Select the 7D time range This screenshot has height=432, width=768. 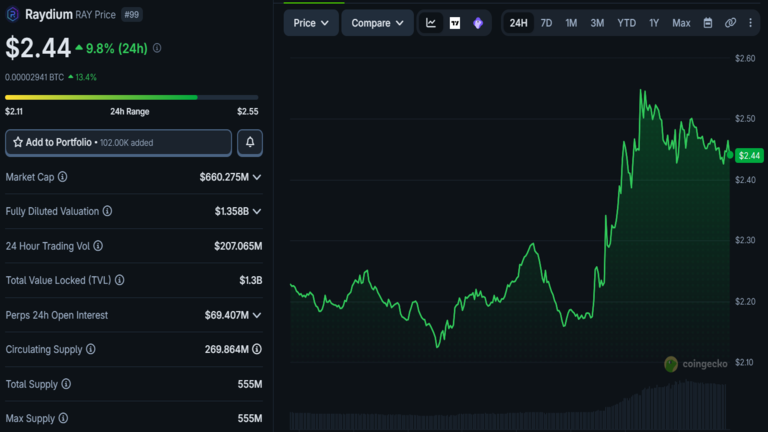pyautogui.click(x=546, y=23)
